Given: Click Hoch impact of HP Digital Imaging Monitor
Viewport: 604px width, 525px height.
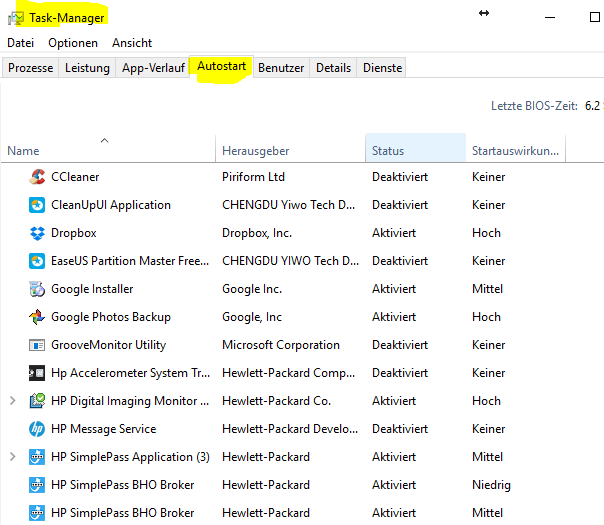Looking at the screenshot, I should click(487, 401).
